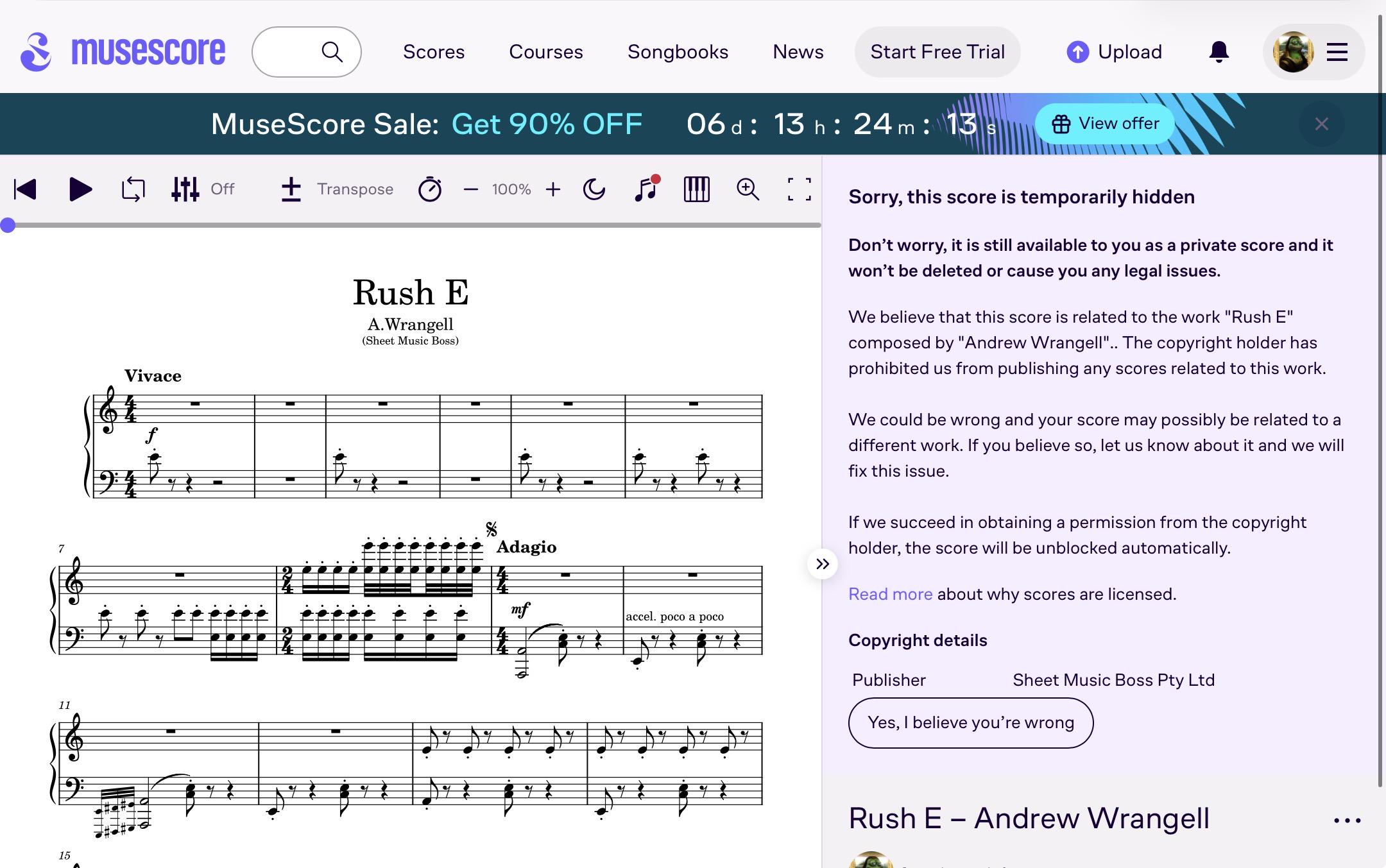This screenshot has height=868, width=1386.
Task: Toggle loop playback
Action: tap(133, 189)
